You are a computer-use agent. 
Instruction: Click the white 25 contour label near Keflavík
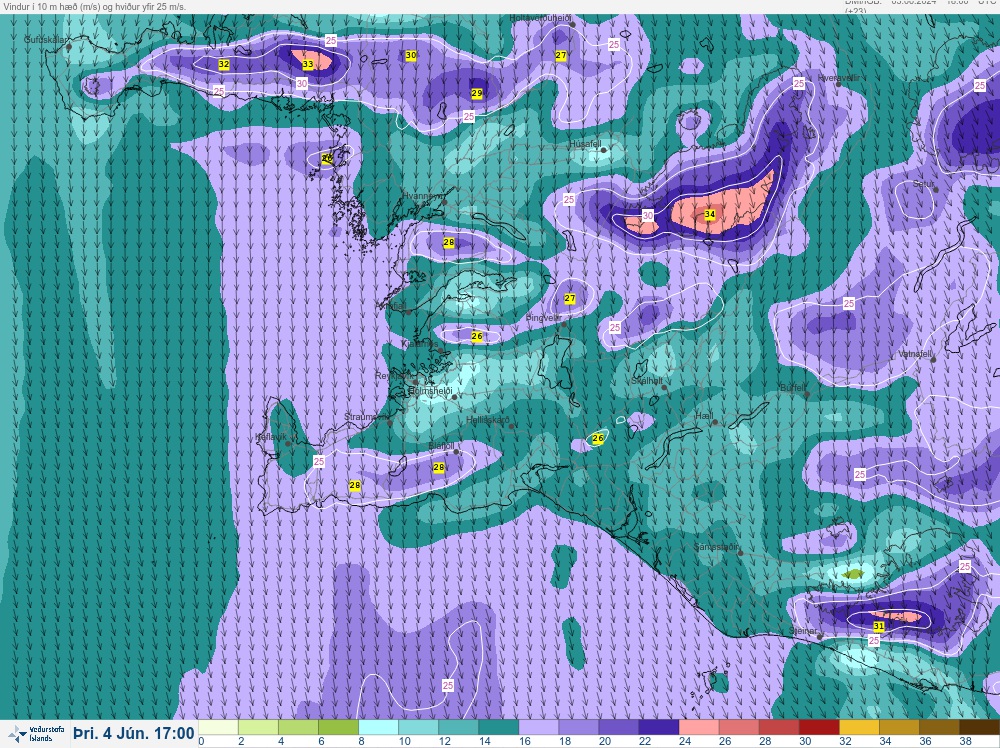click(x=319, y=461)
